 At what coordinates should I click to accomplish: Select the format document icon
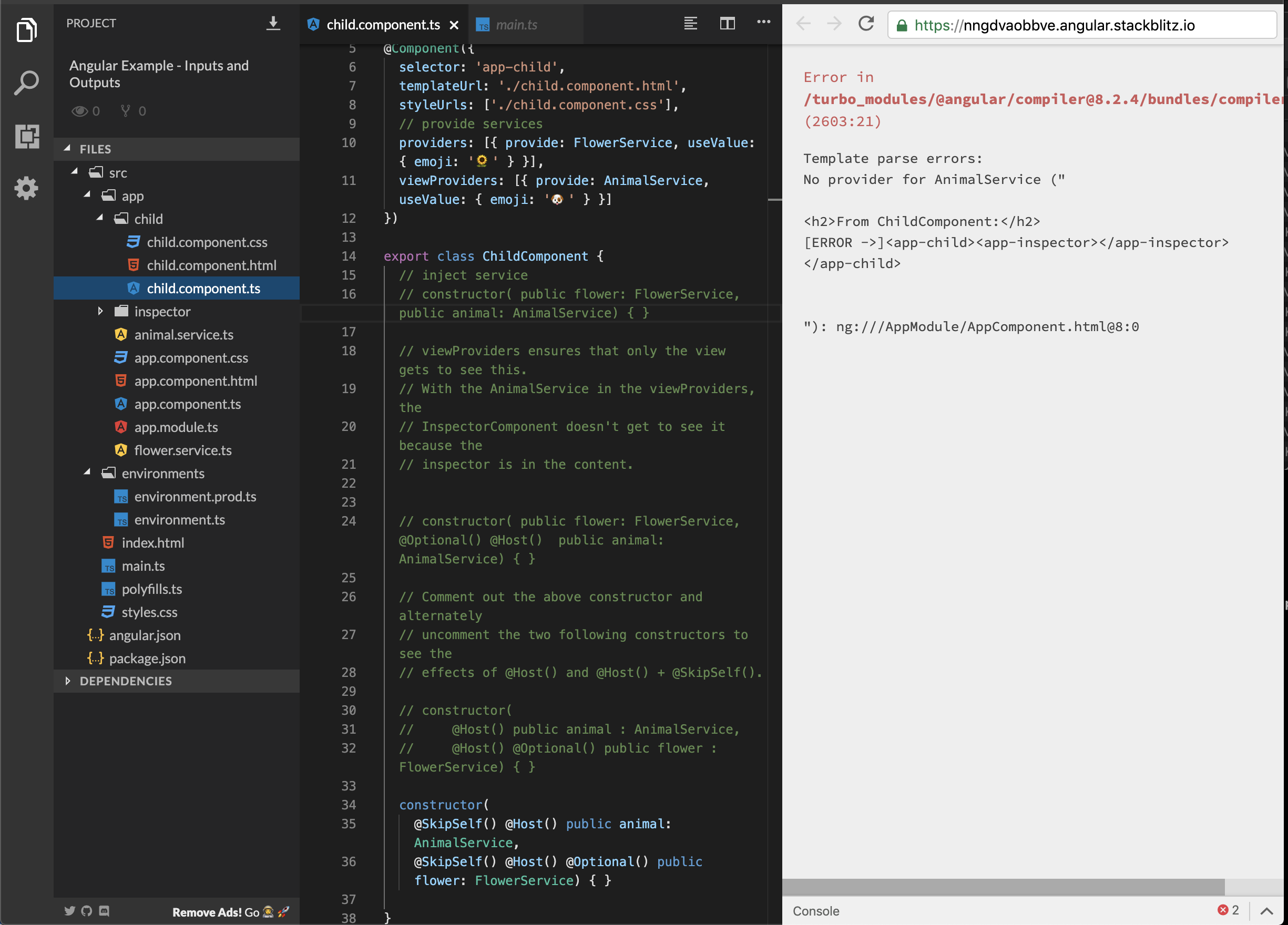[690, 24]
